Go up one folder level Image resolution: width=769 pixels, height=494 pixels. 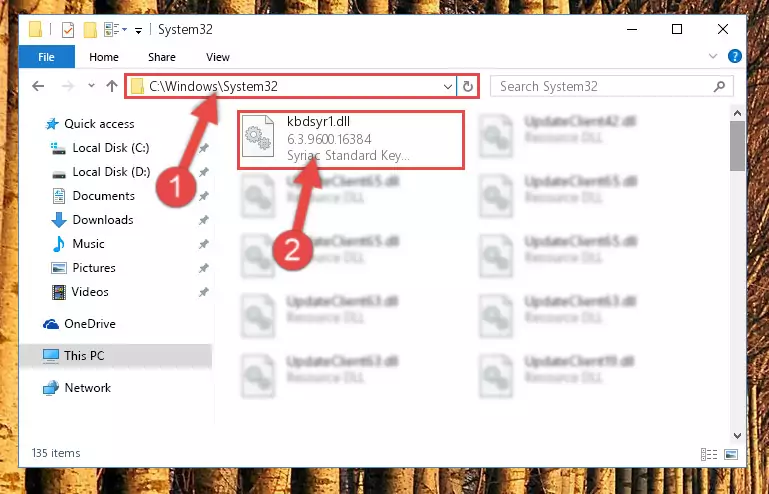pyautogui.click(x=112, y=86)
